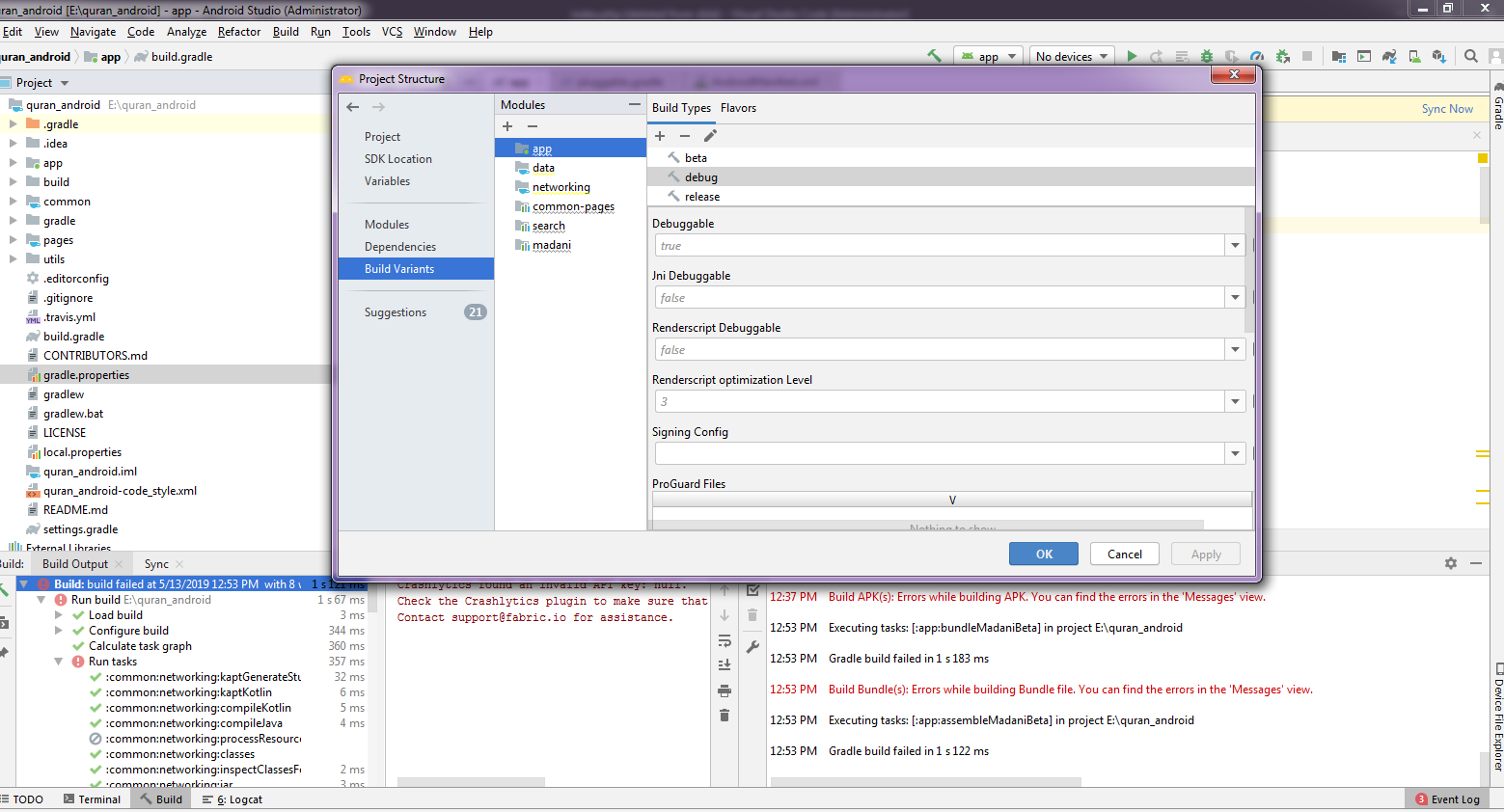Open the Android profiler gauge icon
1504x812 pixels.
1257,56
